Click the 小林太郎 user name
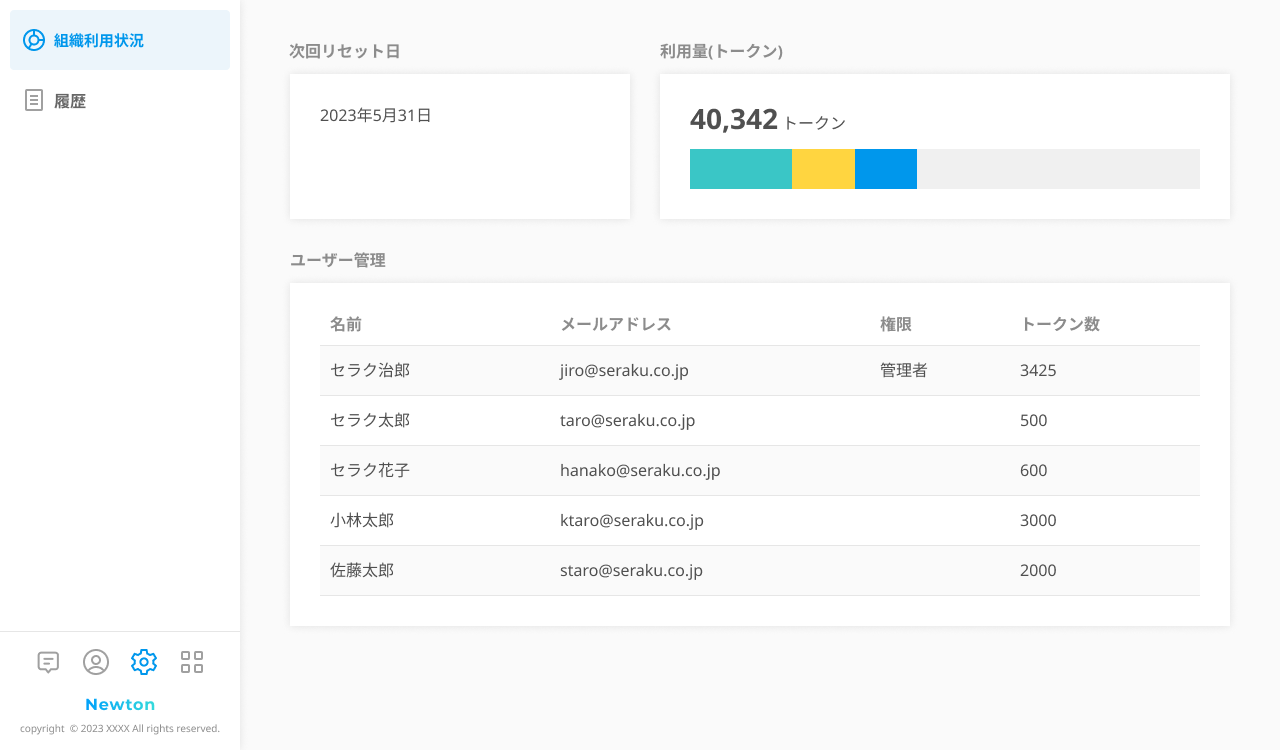The height and width of the screenshot is (750, 1280). pos(362,520)
